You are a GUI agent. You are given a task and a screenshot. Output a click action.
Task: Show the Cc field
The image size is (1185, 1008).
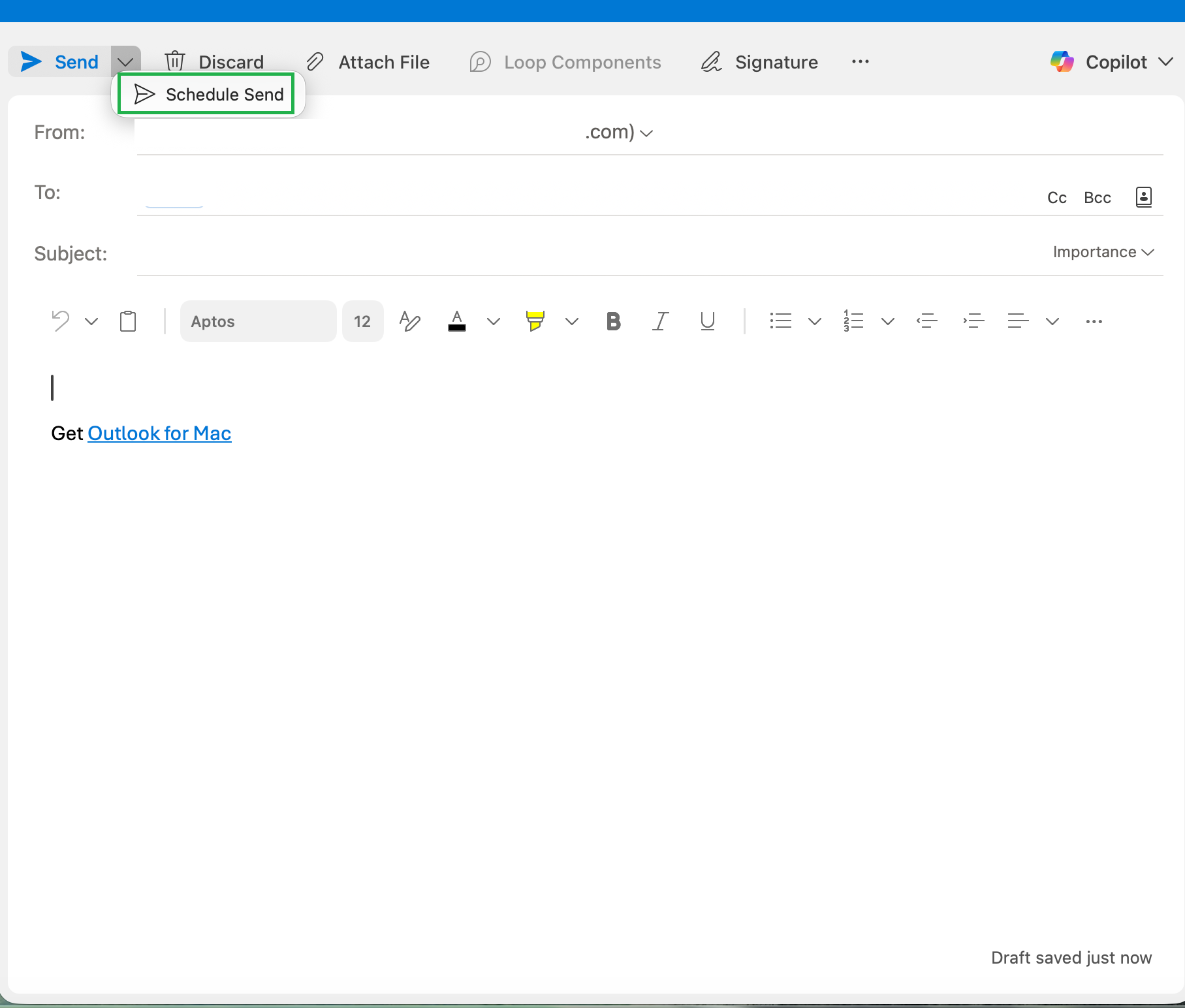(1057, 198)
